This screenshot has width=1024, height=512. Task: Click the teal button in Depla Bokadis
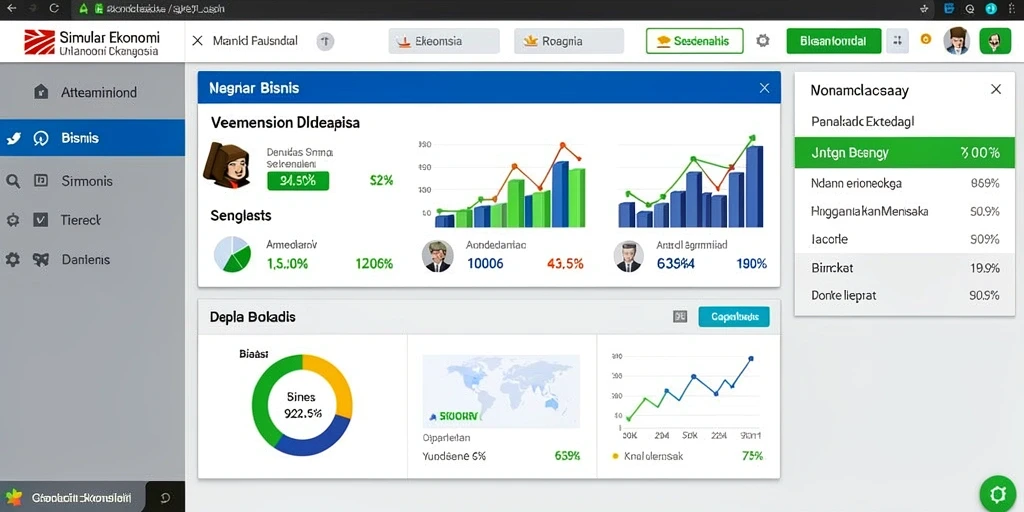(734, 317)
